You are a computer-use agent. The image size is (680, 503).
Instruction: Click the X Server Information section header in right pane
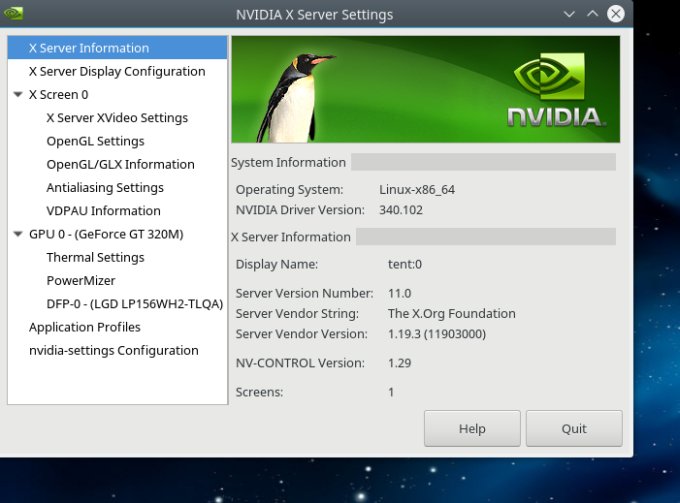tap(291, 237)
